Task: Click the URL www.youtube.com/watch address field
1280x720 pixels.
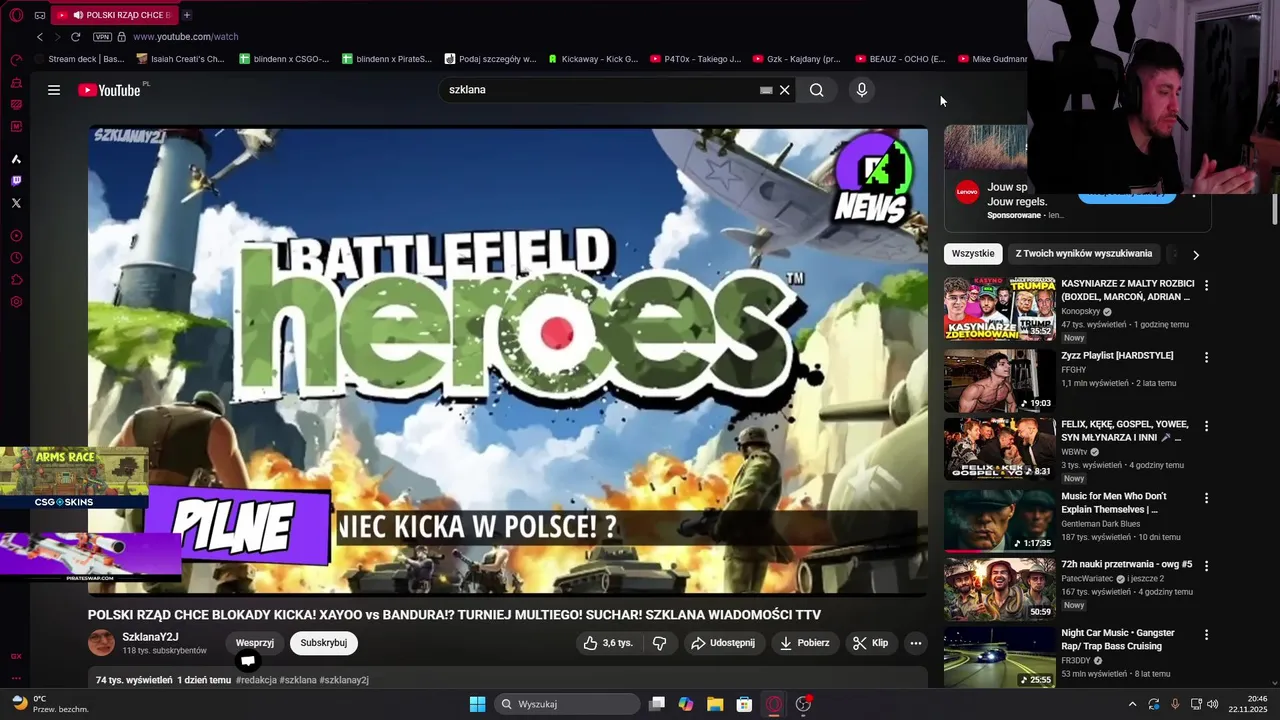Action: [186, 37]
